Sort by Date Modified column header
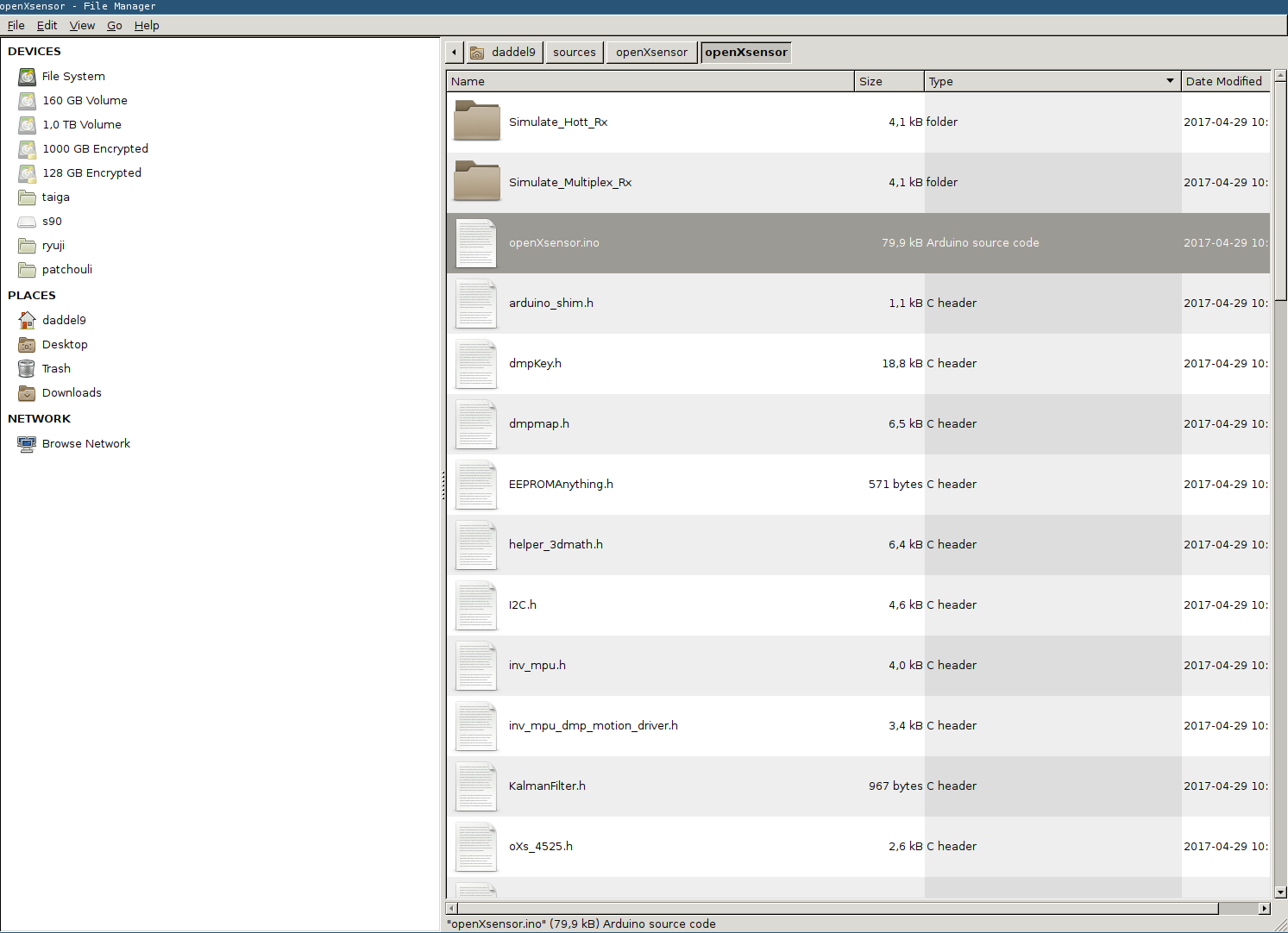This screenshot has width=1288, height=933. (x=1223, y=81)
